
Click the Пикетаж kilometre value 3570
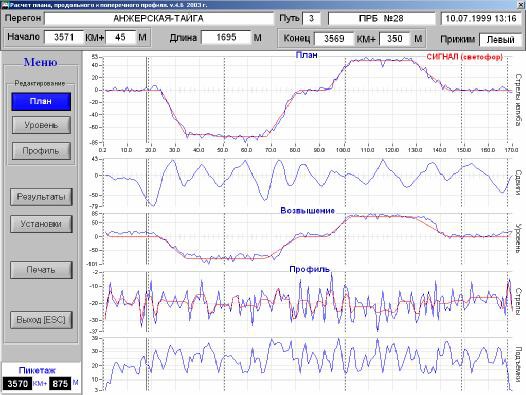coord(17,383)
